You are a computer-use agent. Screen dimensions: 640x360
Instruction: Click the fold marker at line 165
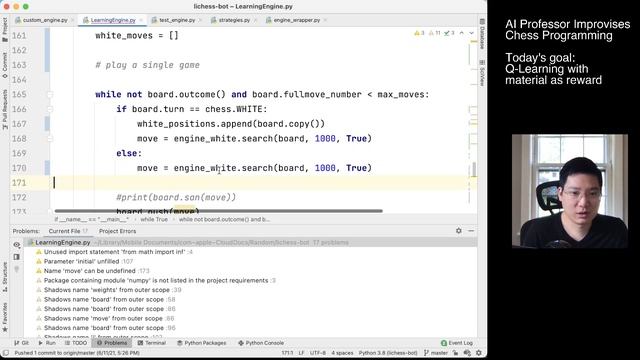(x=50, y=95)
